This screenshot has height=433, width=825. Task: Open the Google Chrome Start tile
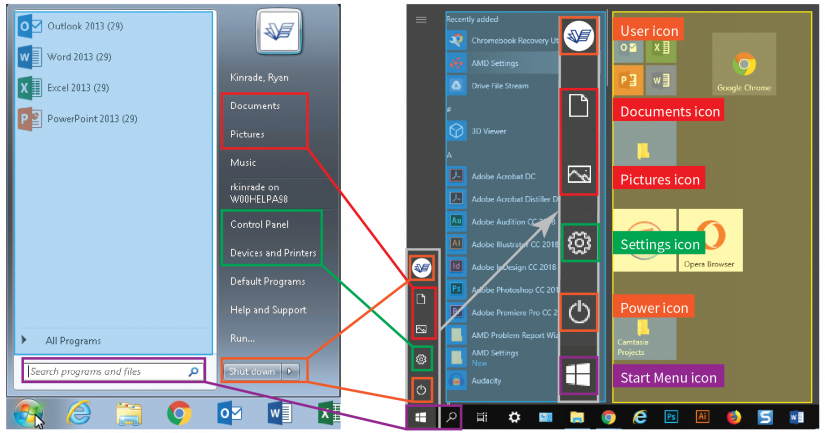[x=744, y=64]
